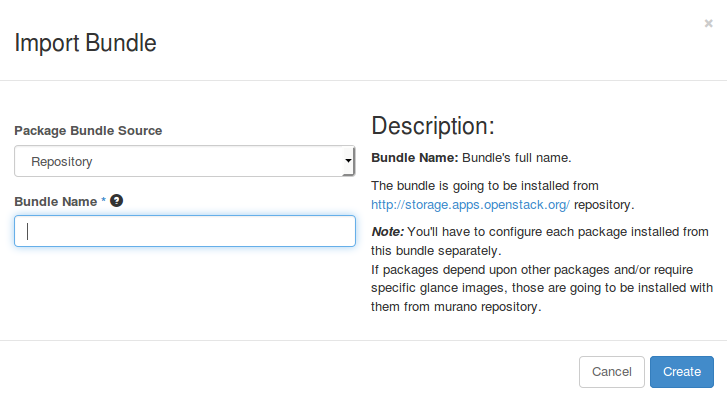Click bold 'Bundle Name:' in the description
The width and height of the screenshot is (727, 401).
pyautogui.click(x=414, y=158)
